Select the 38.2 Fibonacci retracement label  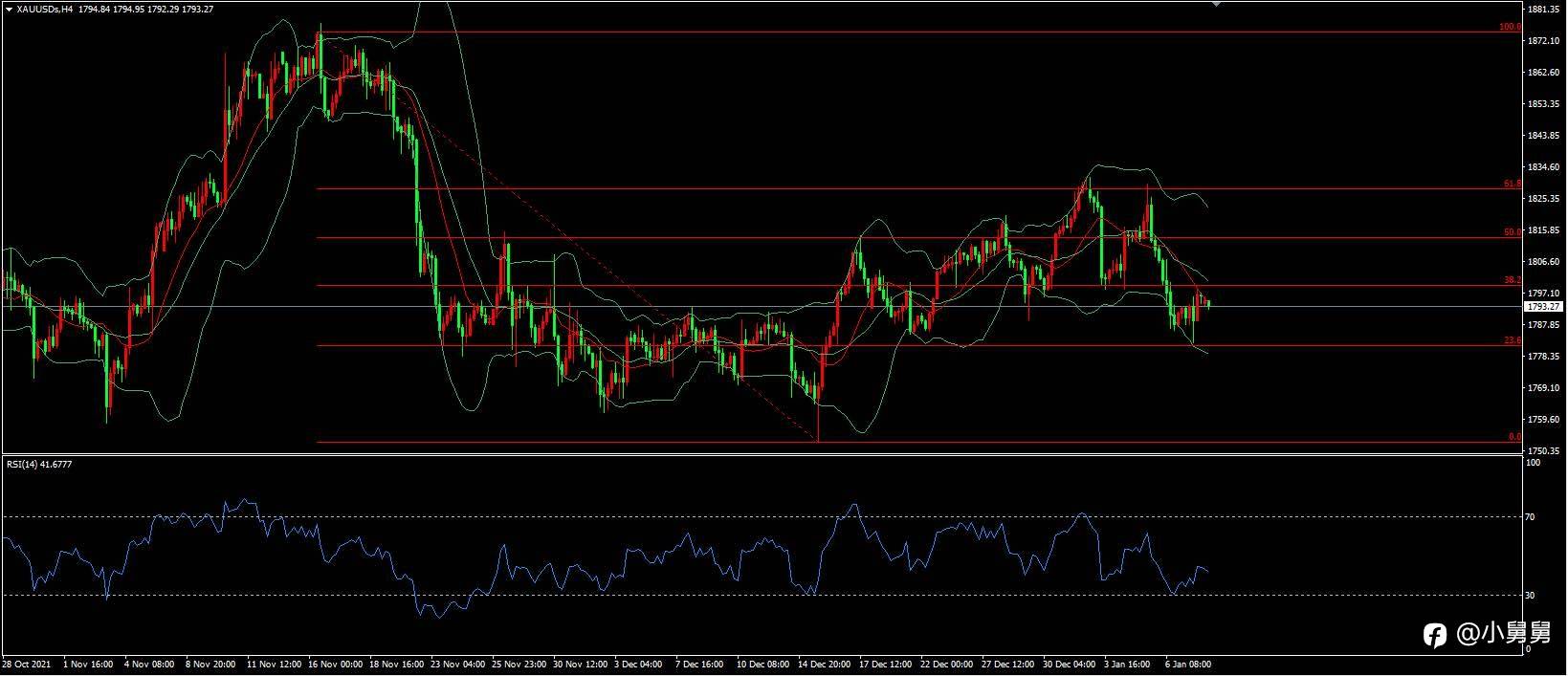coord(1512,280)
